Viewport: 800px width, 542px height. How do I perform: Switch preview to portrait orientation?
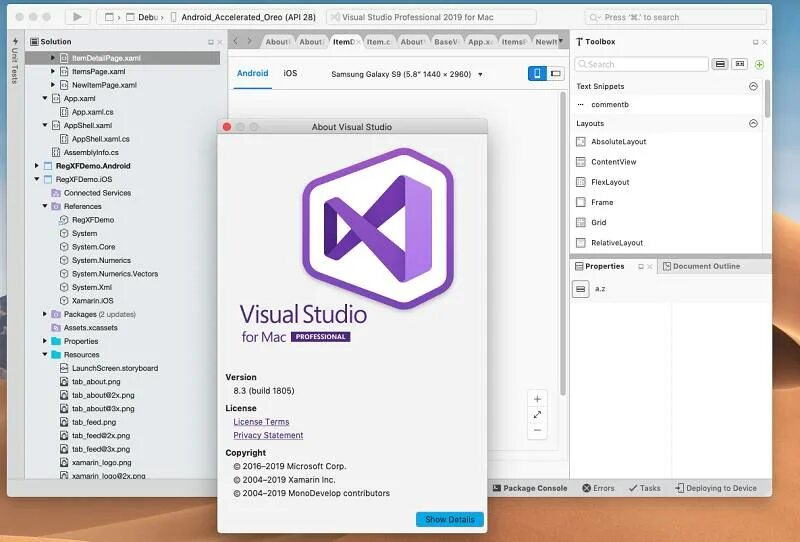tap(537, 73)
